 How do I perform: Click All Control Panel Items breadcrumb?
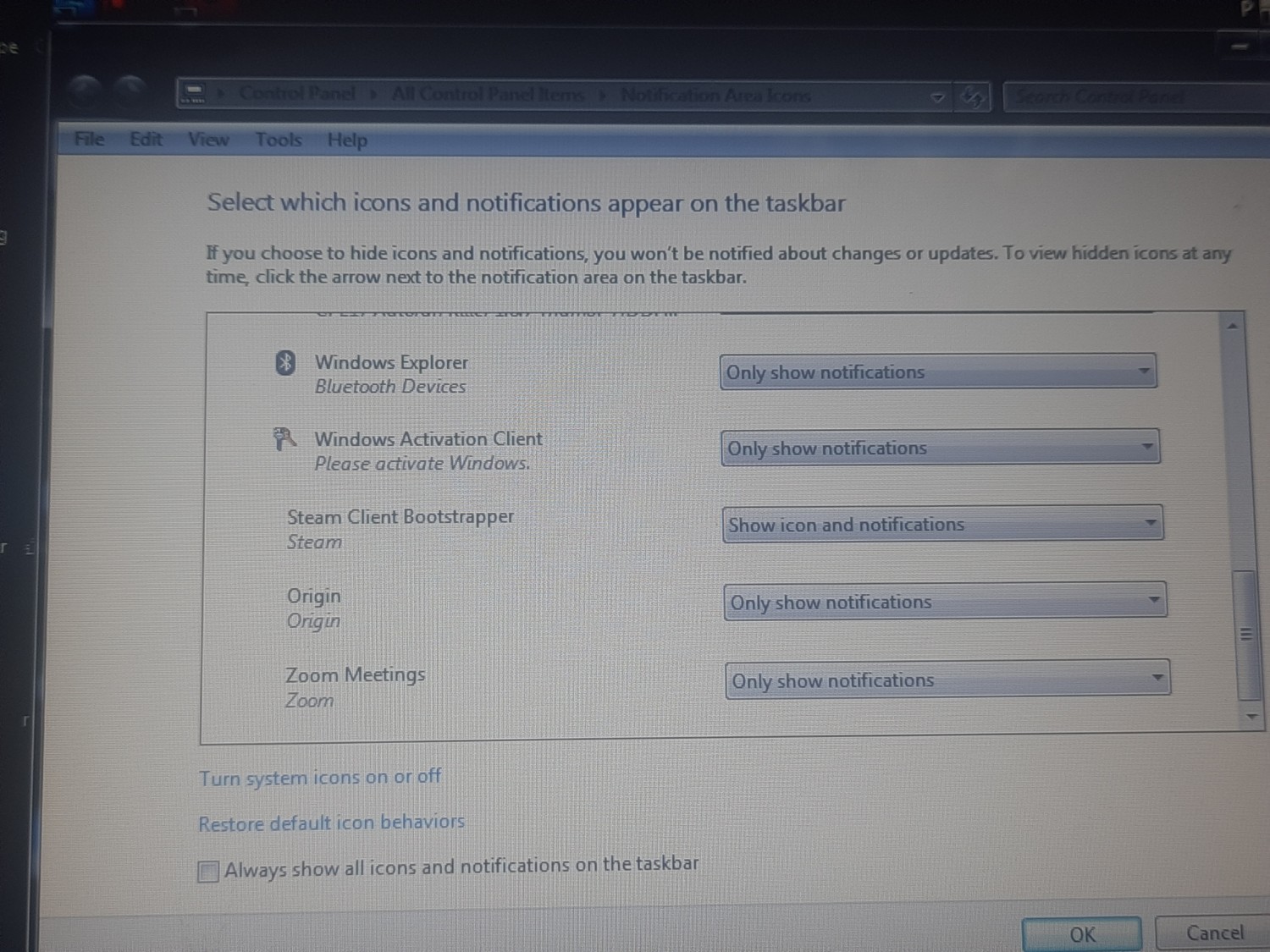click(x=488, y=94)
